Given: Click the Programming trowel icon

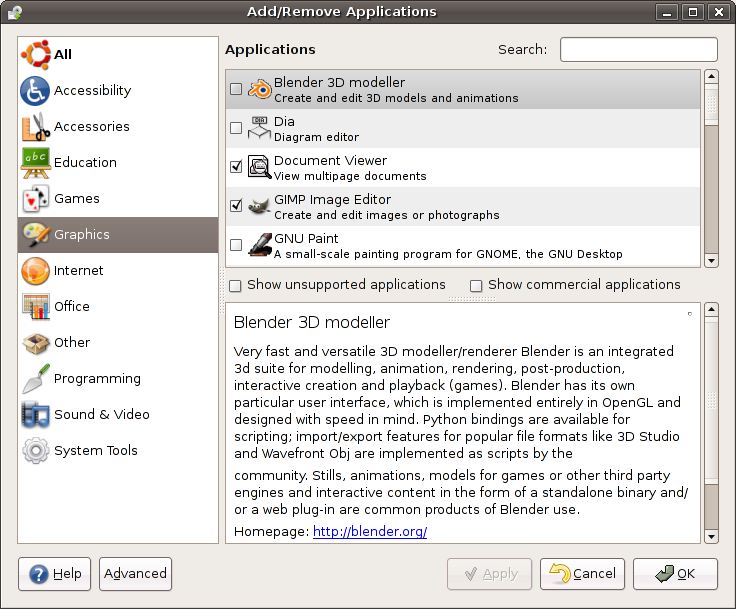Looking at the screenshot, I should 35,379.
